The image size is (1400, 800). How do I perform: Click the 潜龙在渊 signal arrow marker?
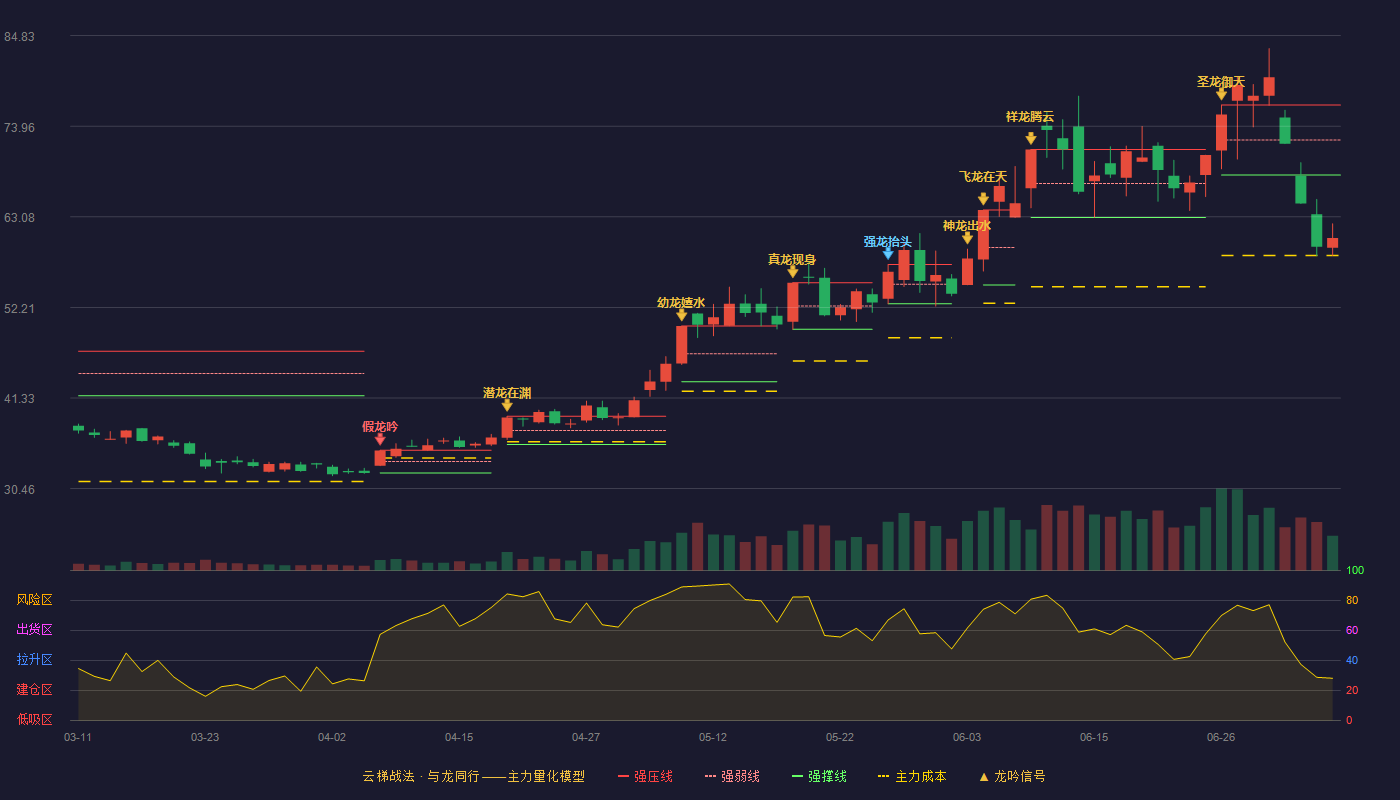pyautogui.click(x=507, y=405)
